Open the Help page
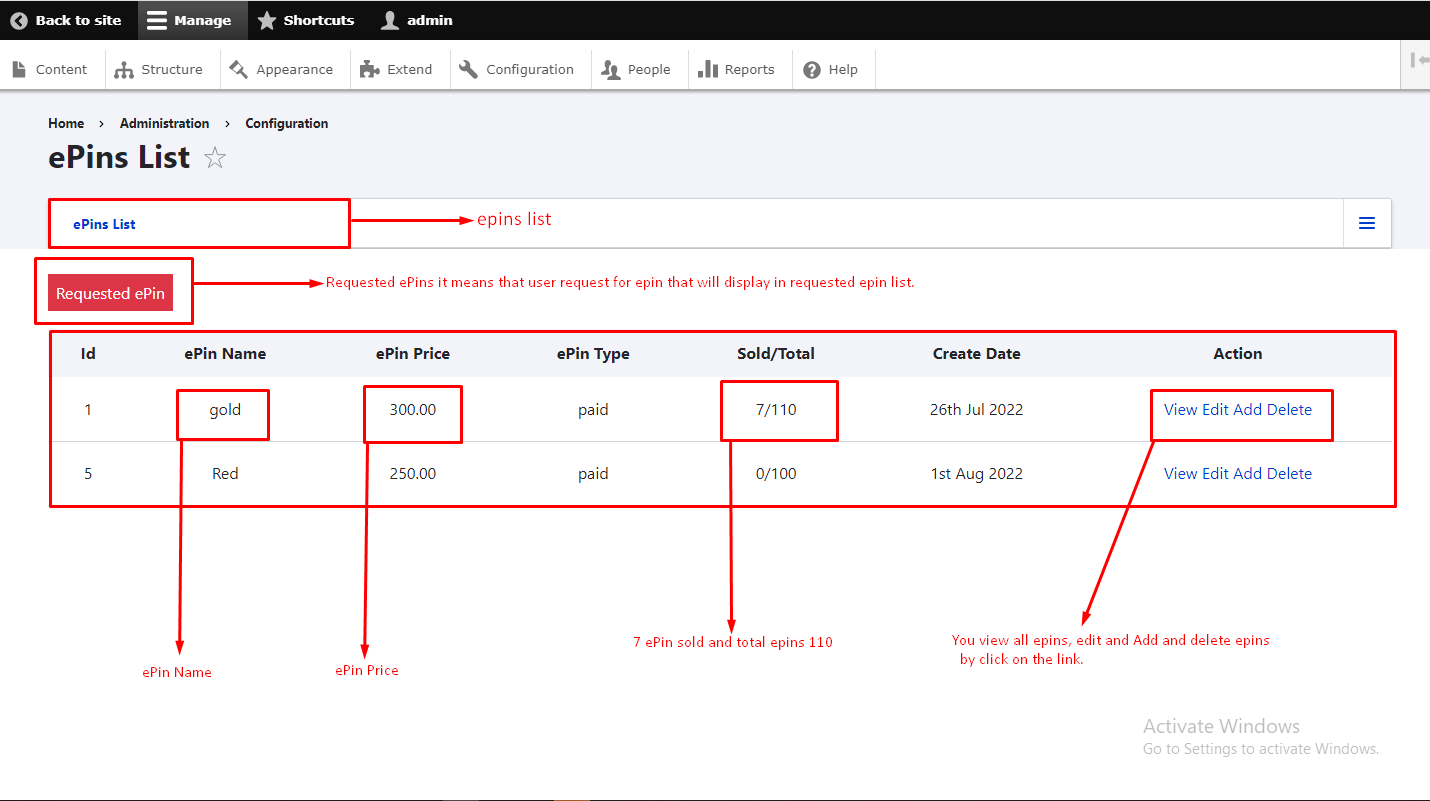 (x=831, y=70)
